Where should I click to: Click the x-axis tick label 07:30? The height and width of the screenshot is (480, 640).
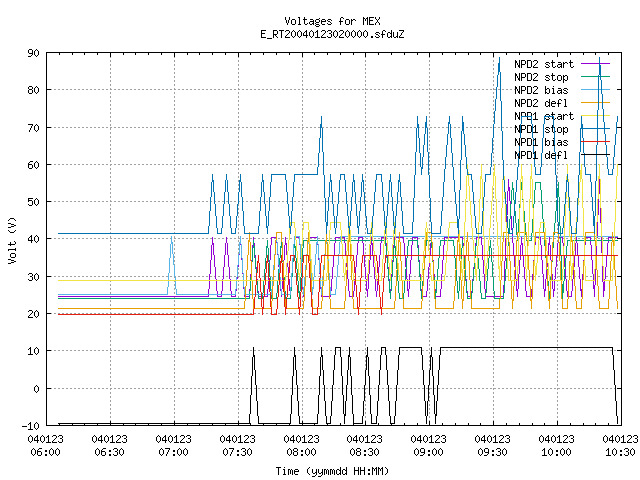pos(237,452)
